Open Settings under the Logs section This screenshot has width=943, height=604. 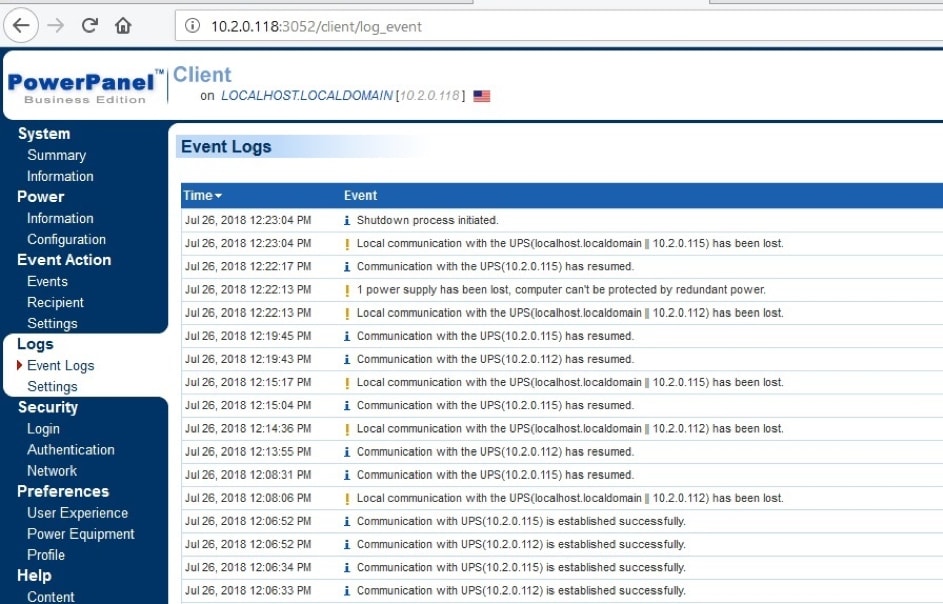(x=52, y=386)
